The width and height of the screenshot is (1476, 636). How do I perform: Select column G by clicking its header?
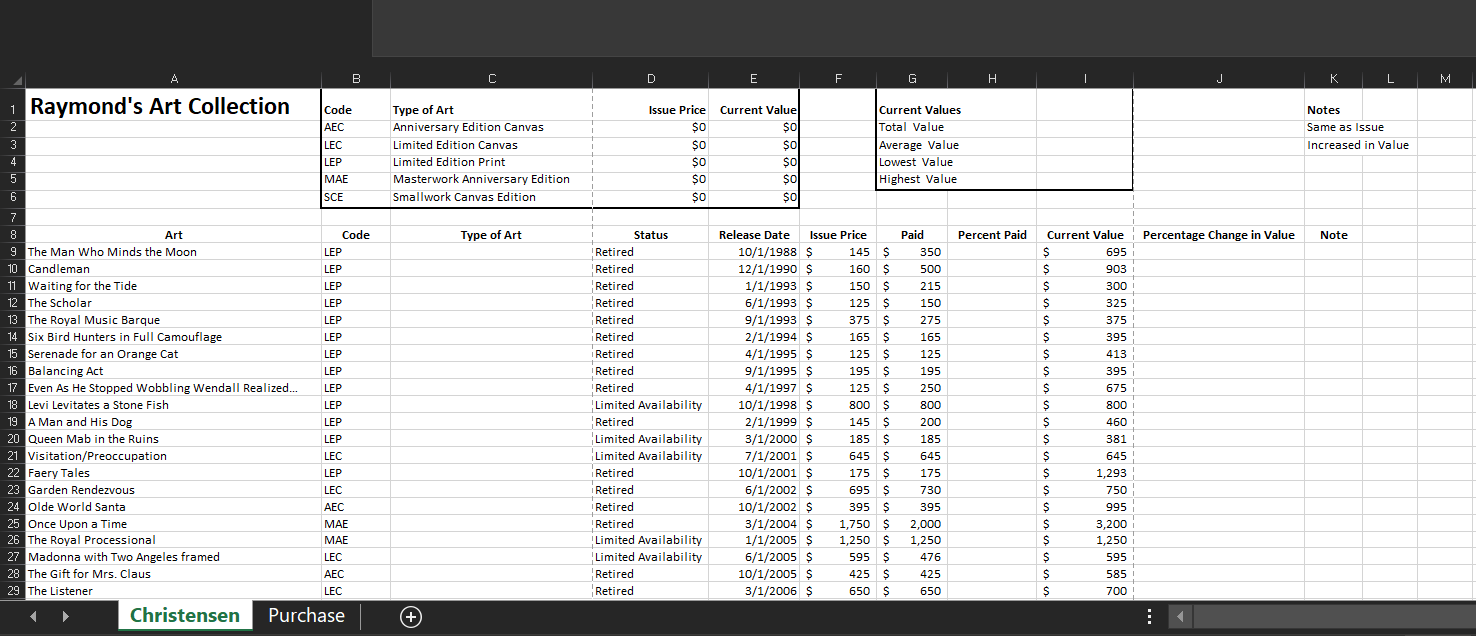(x=911, y=78)
